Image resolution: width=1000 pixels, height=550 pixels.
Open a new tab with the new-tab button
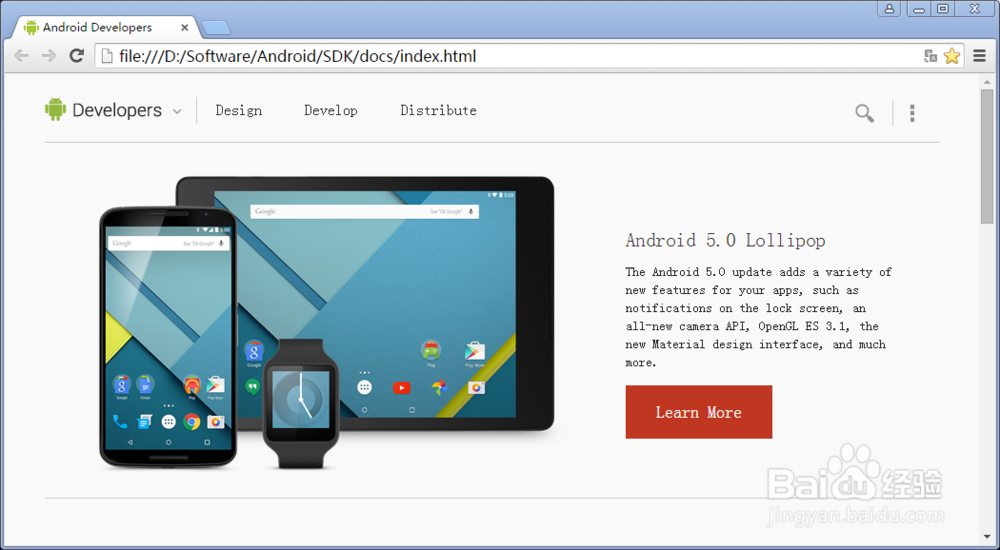tap(216, 28)
